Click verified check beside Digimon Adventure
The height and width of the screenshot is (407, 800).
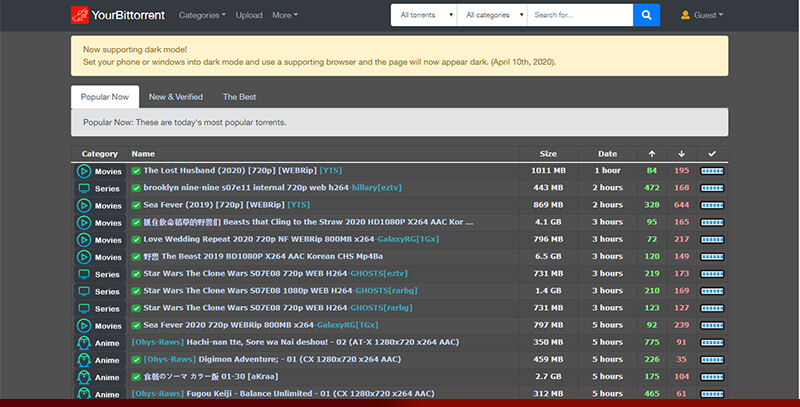136,360
